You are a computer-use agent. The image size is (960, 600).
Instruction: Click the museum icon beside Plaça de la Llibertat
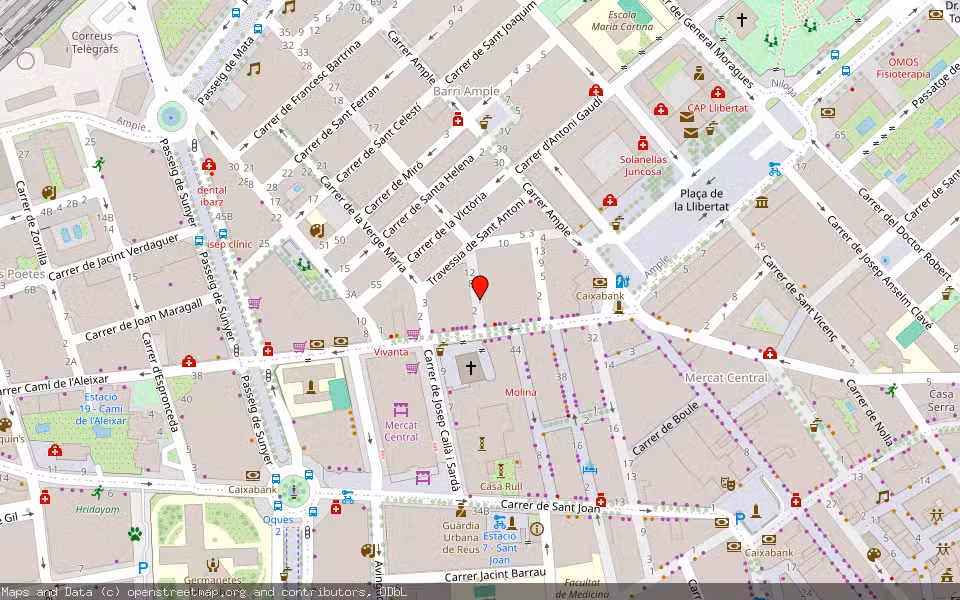(x=761, y=203)
